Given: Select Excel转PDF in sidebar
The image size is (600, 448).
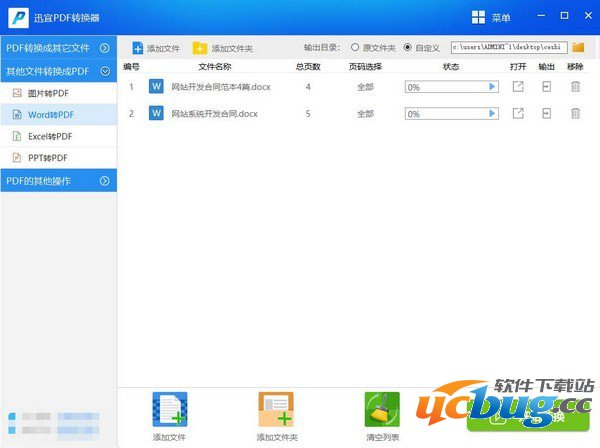Looking at the screenshot, I should click(x=59, y=136).
